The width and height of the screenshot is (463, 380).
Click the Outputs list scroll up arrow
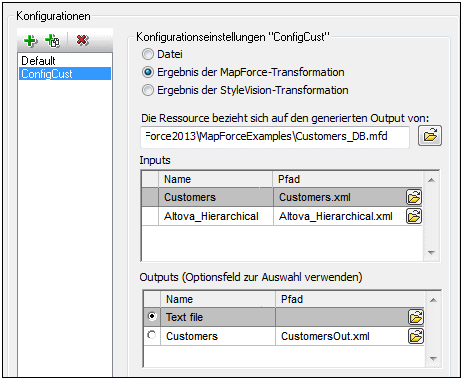coord(433,300)
